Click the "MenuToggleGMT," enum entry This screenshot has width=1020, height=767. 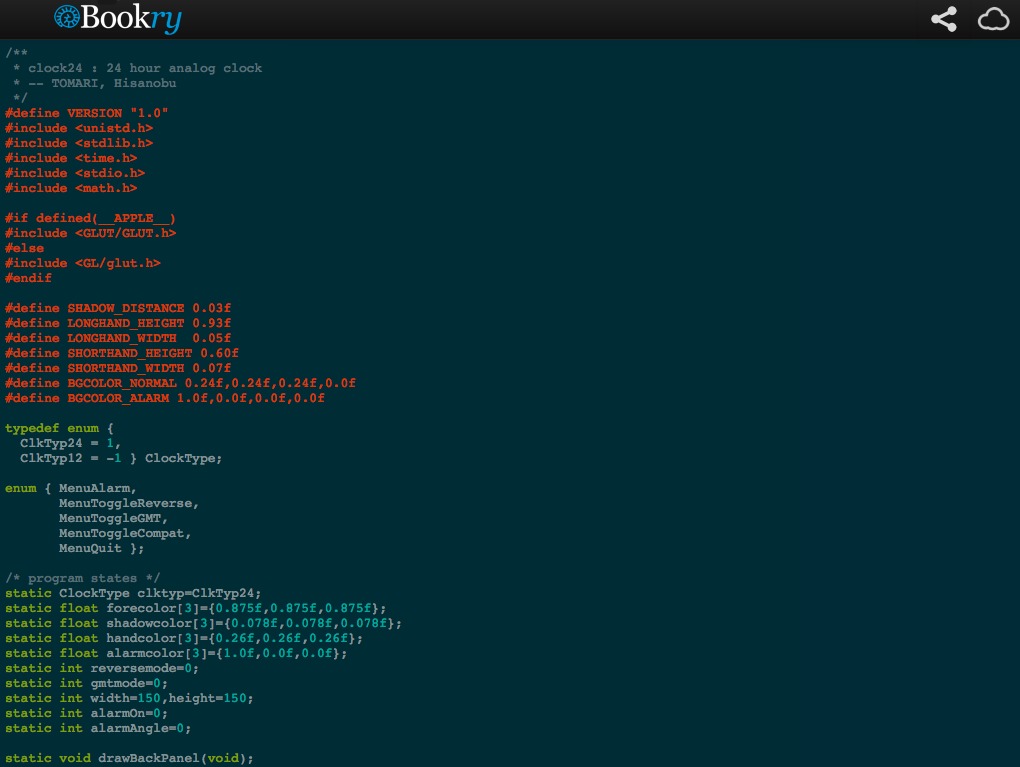(x=113, y=518)
